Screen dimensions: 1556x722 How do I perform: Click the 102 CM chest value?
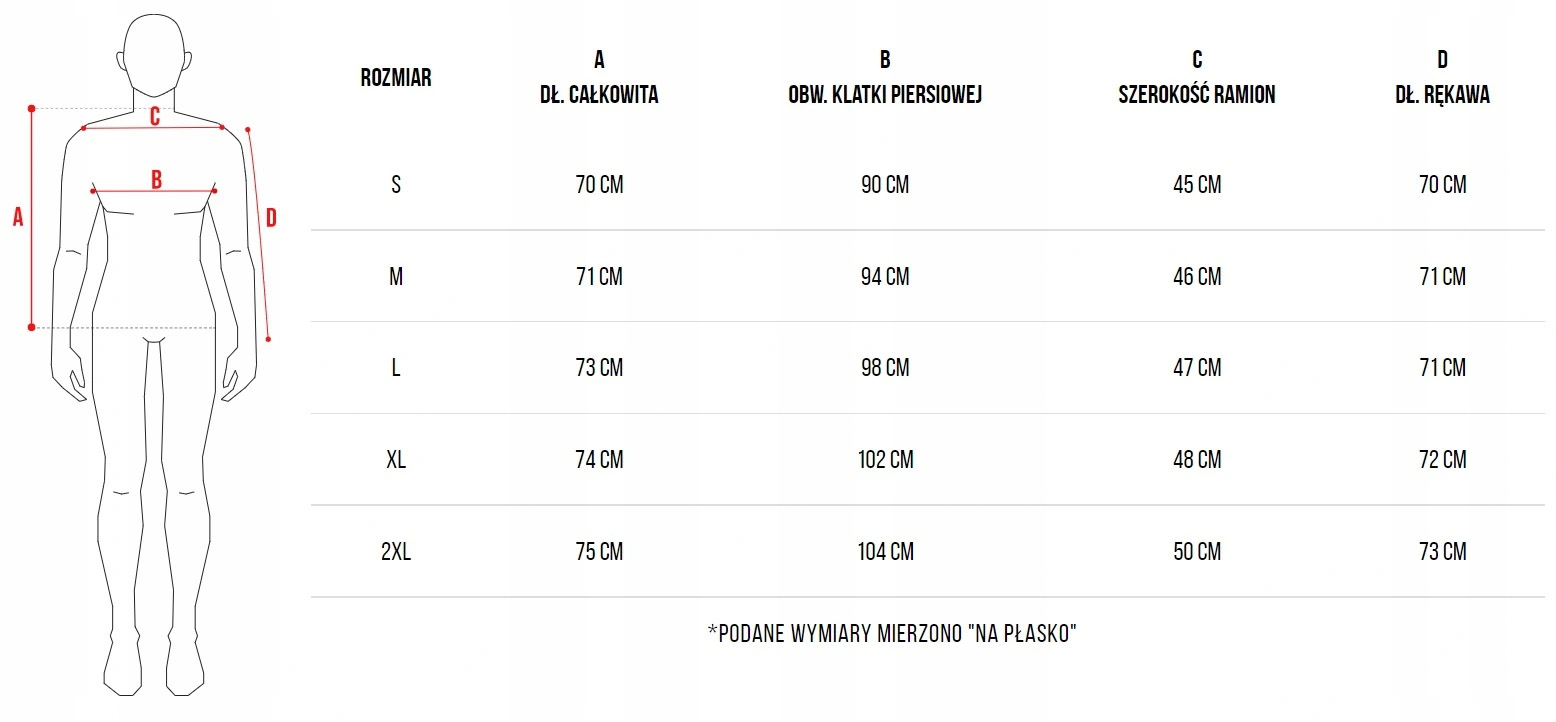point(885,460)
